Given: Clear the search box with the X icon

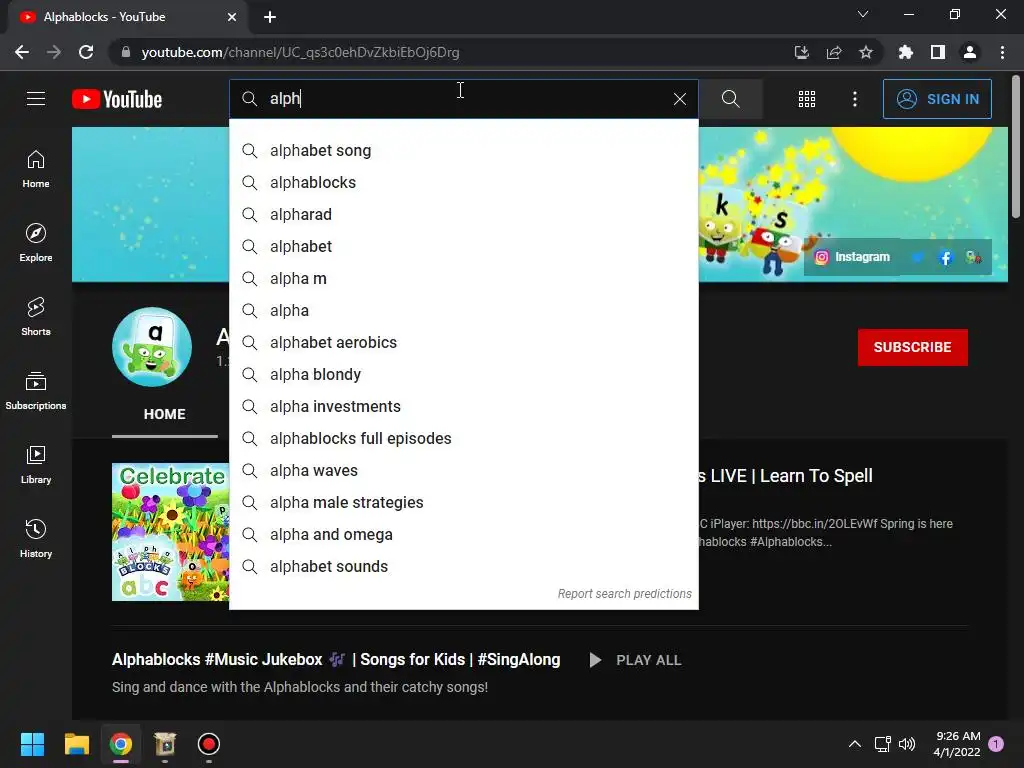Looking at the screenshot, I should 680,99.
